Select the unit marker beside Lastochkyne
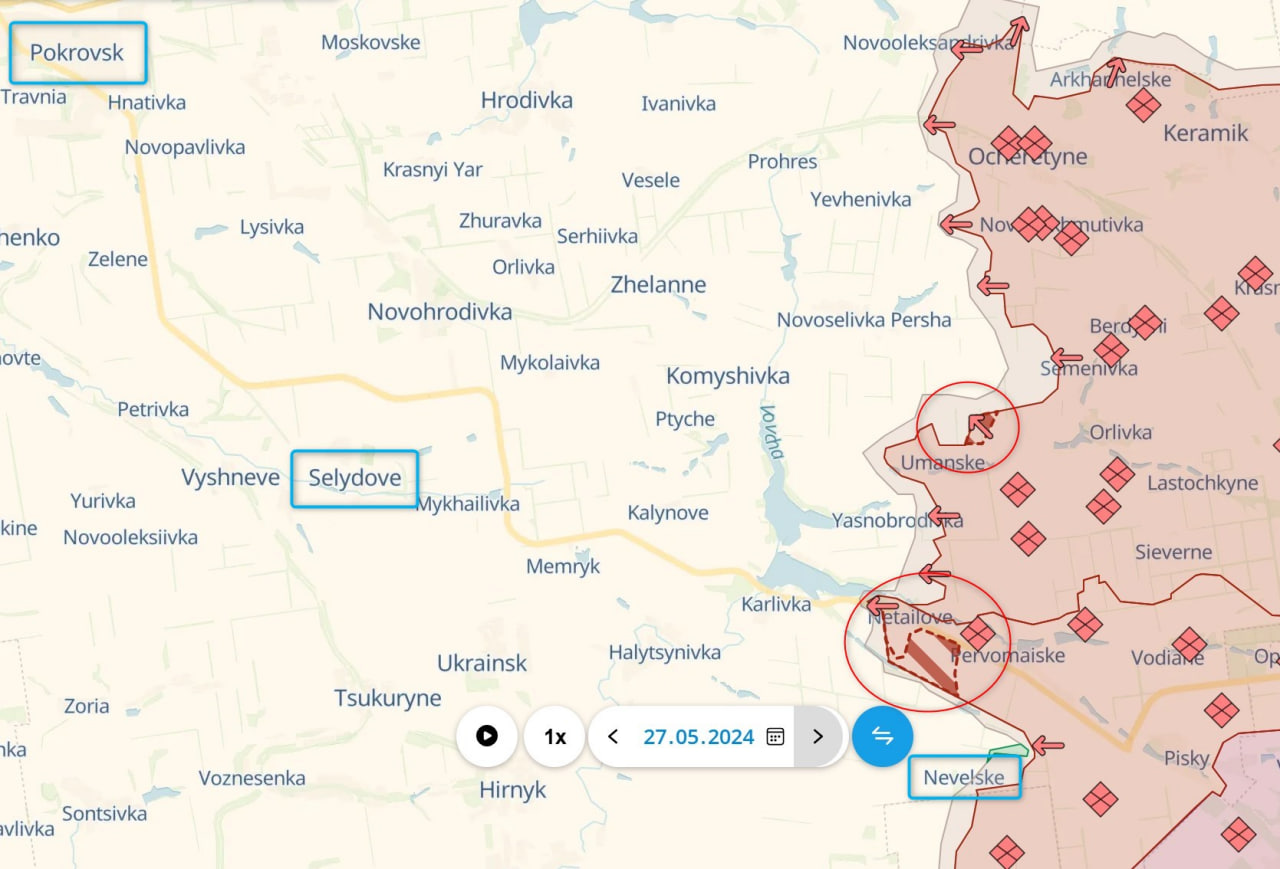This screenshot has width=1280, height=869. click(x=1117, y=474)
